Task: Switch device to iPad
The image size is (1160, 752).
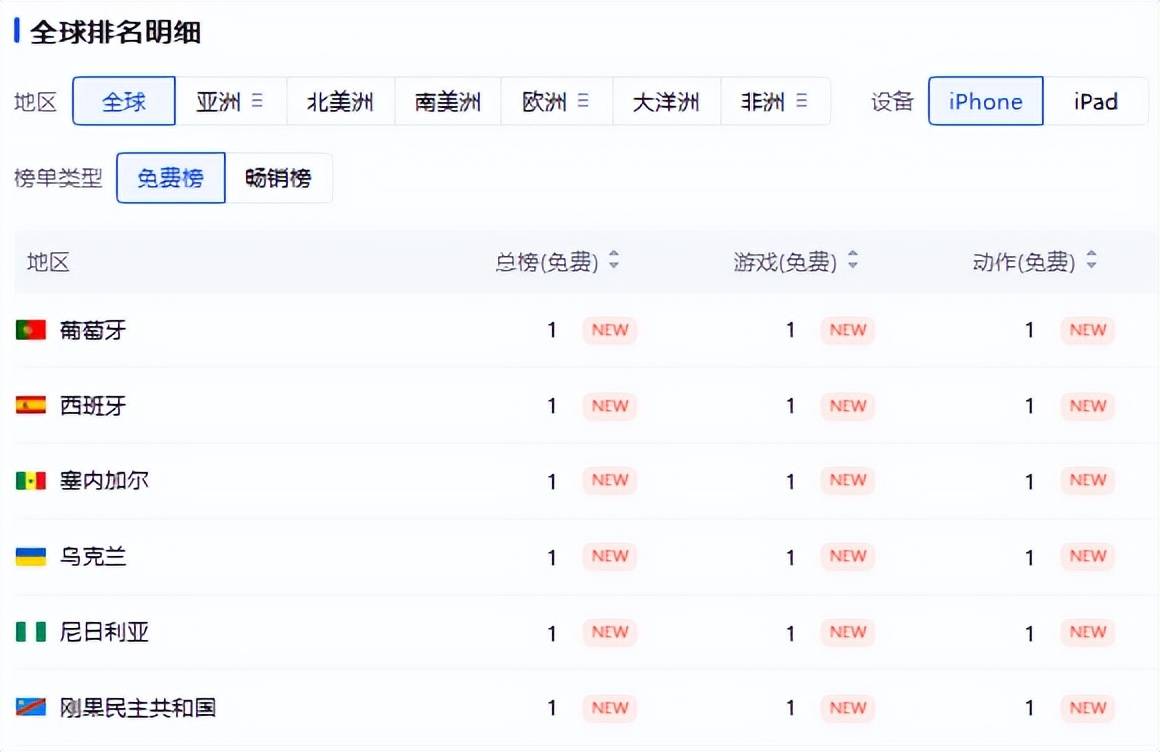Action: [1095, 101]
